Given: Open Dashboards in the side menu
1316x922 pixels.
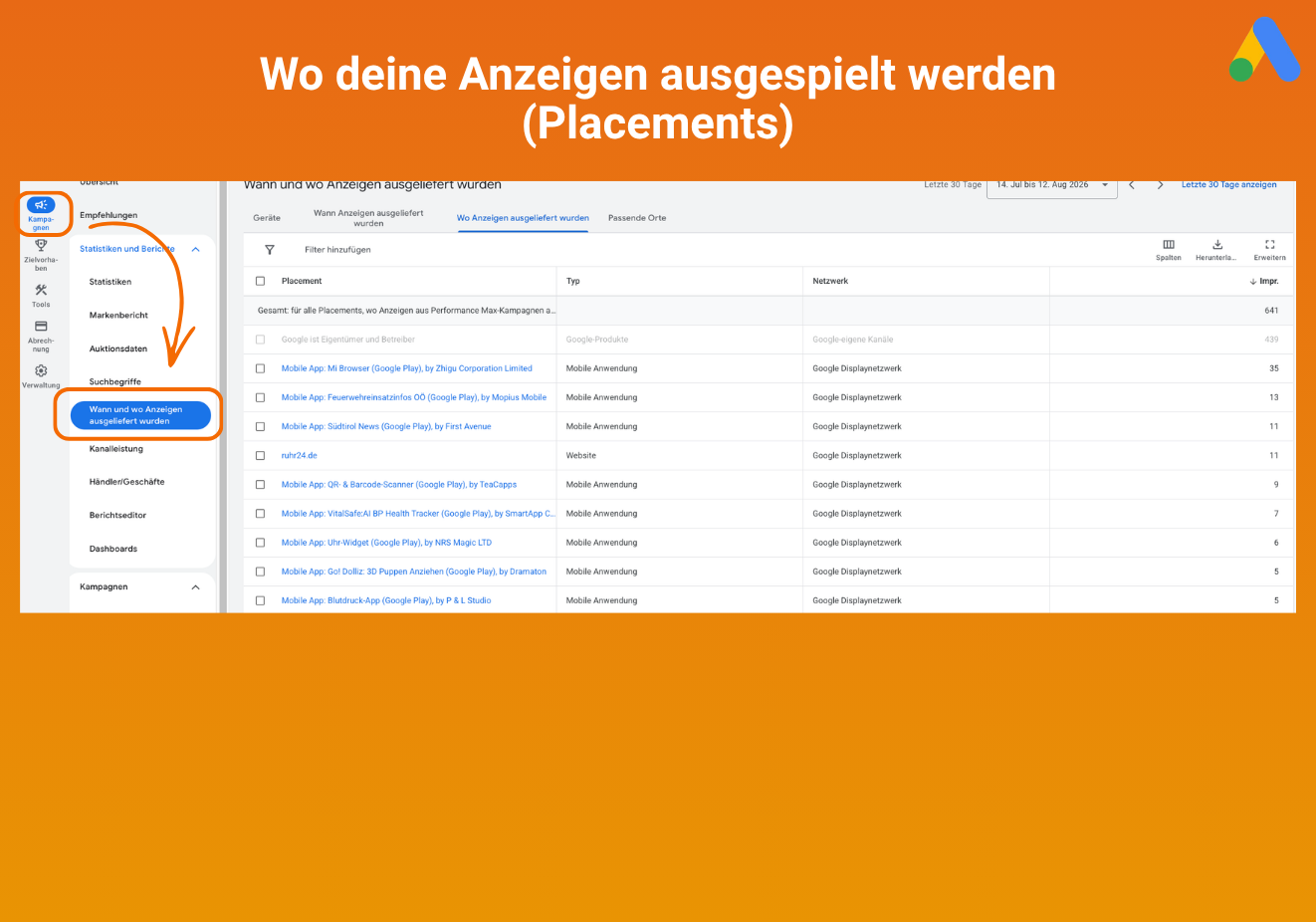Looking at the screenshot, I should pyautogui.click(x=113, y=550).
